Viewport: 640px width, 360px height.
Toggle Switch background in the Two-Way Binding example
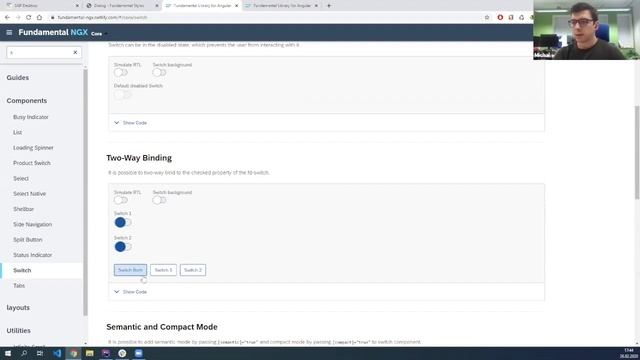[159, 200]
